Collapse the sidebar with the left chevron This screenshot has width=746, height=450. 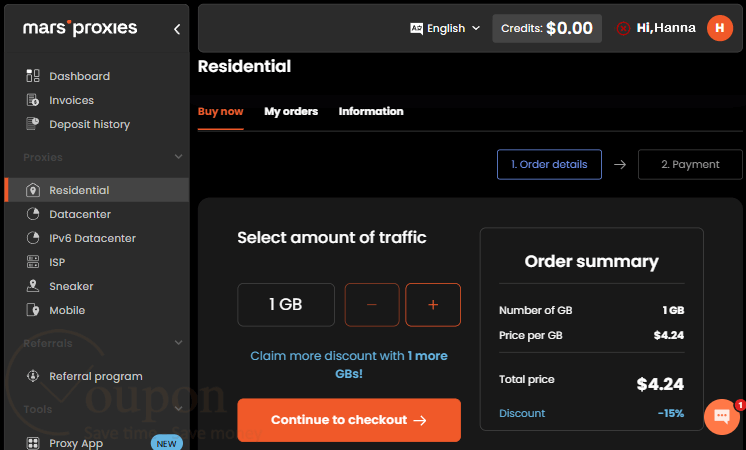click(x=177, y=29)
